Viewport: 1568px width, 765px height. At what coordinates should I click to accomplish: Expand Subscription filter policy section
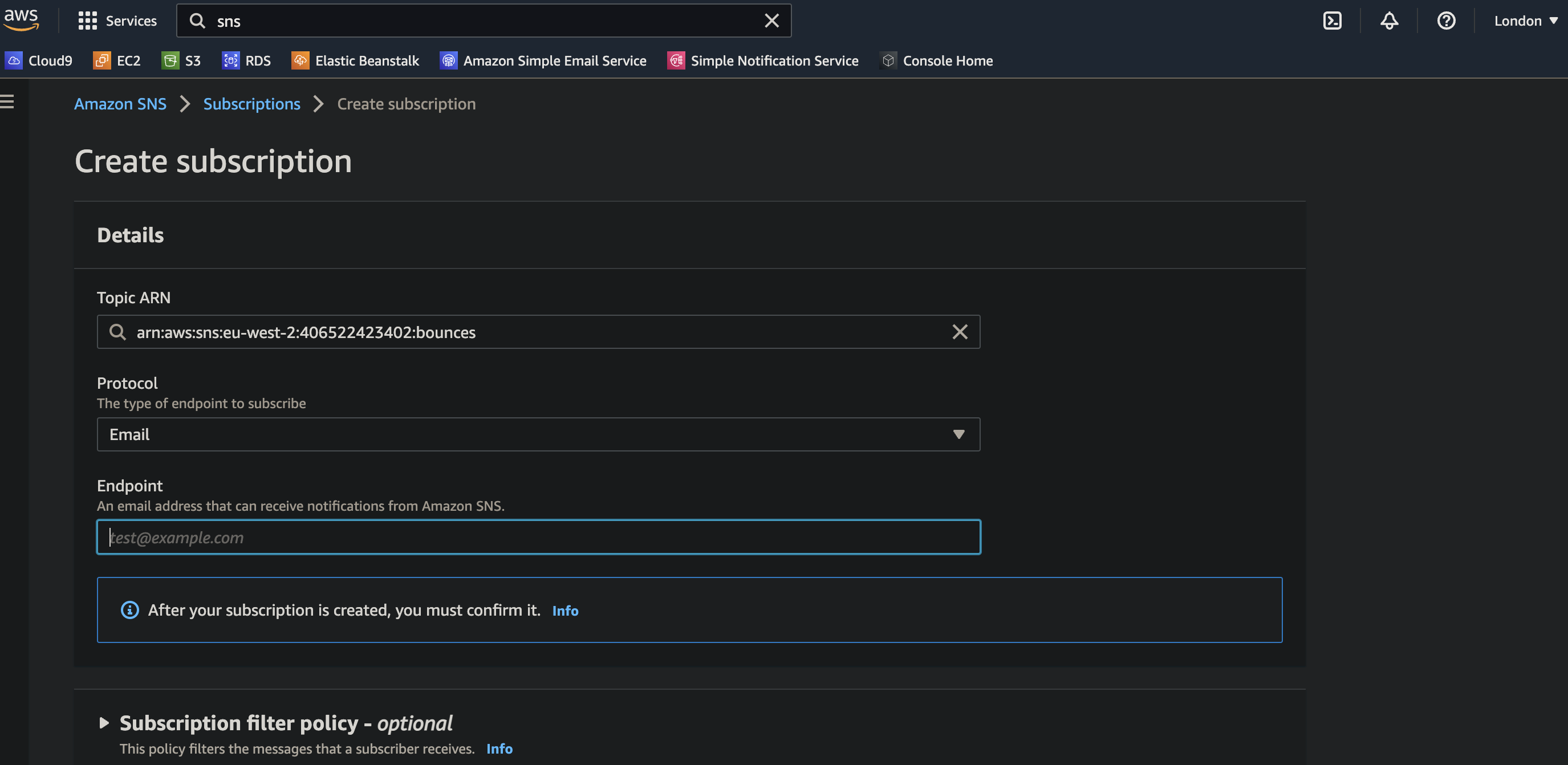(x=104, y=723)
